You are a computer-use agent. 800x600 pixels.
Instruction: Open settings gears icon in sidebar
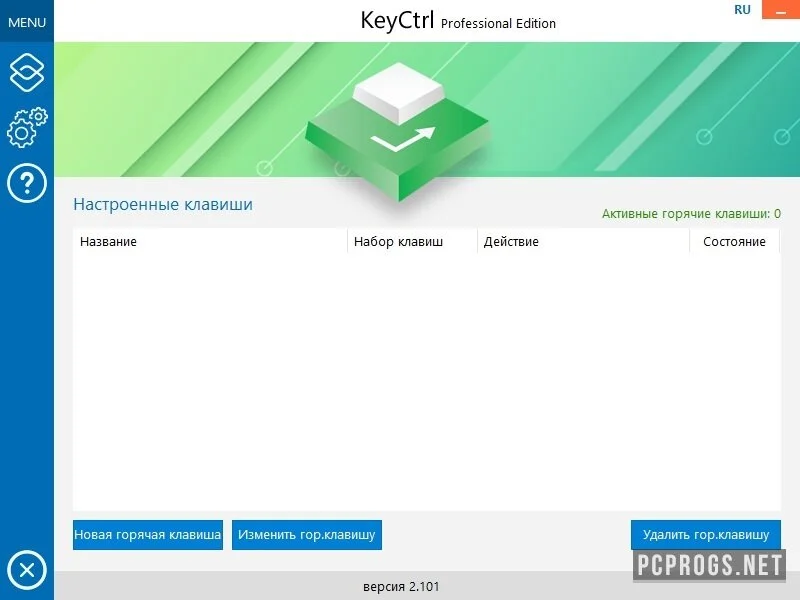(x=27, y=128)
